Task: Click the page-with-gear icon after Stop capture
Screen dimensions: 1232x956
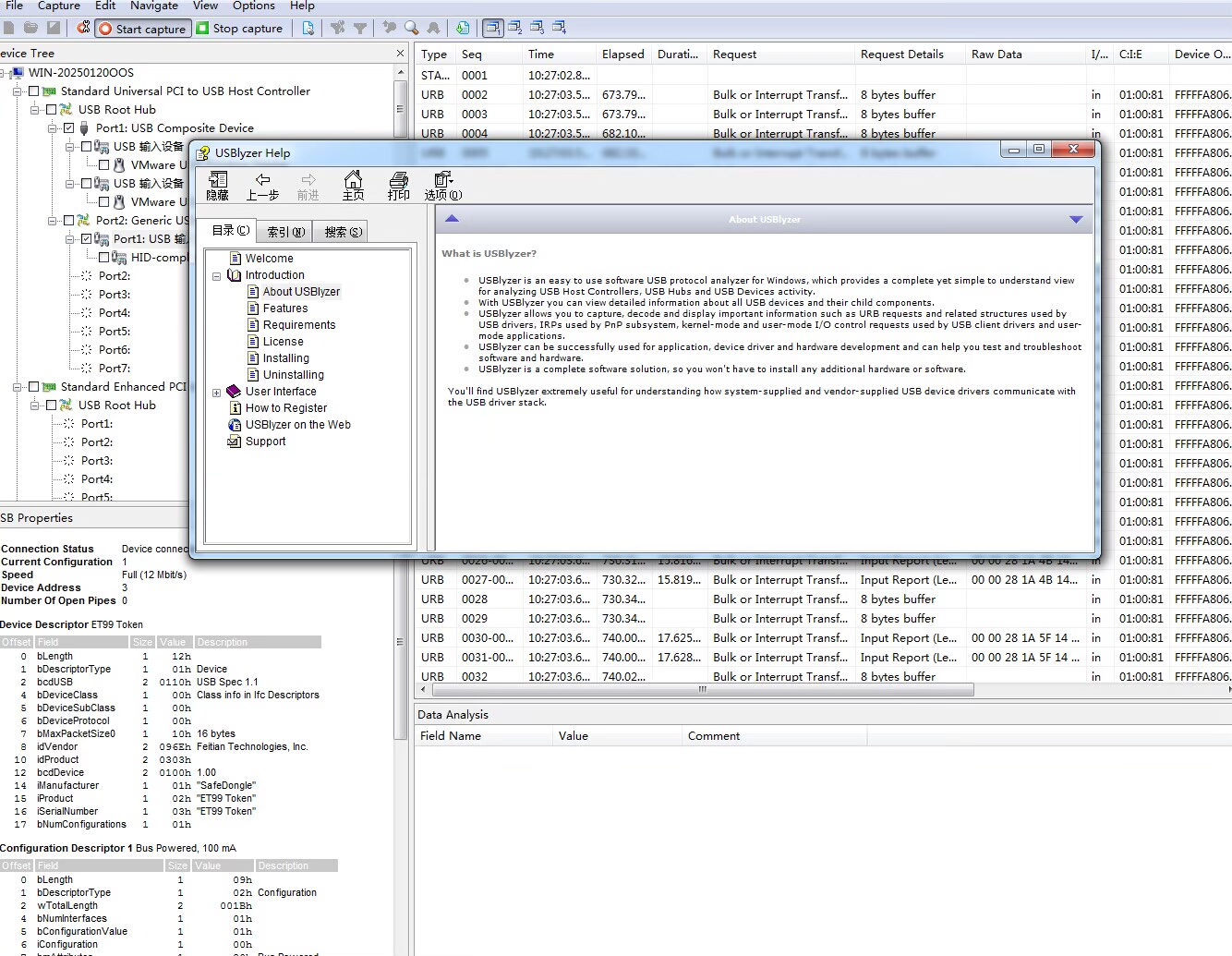Action: [308, 28]
